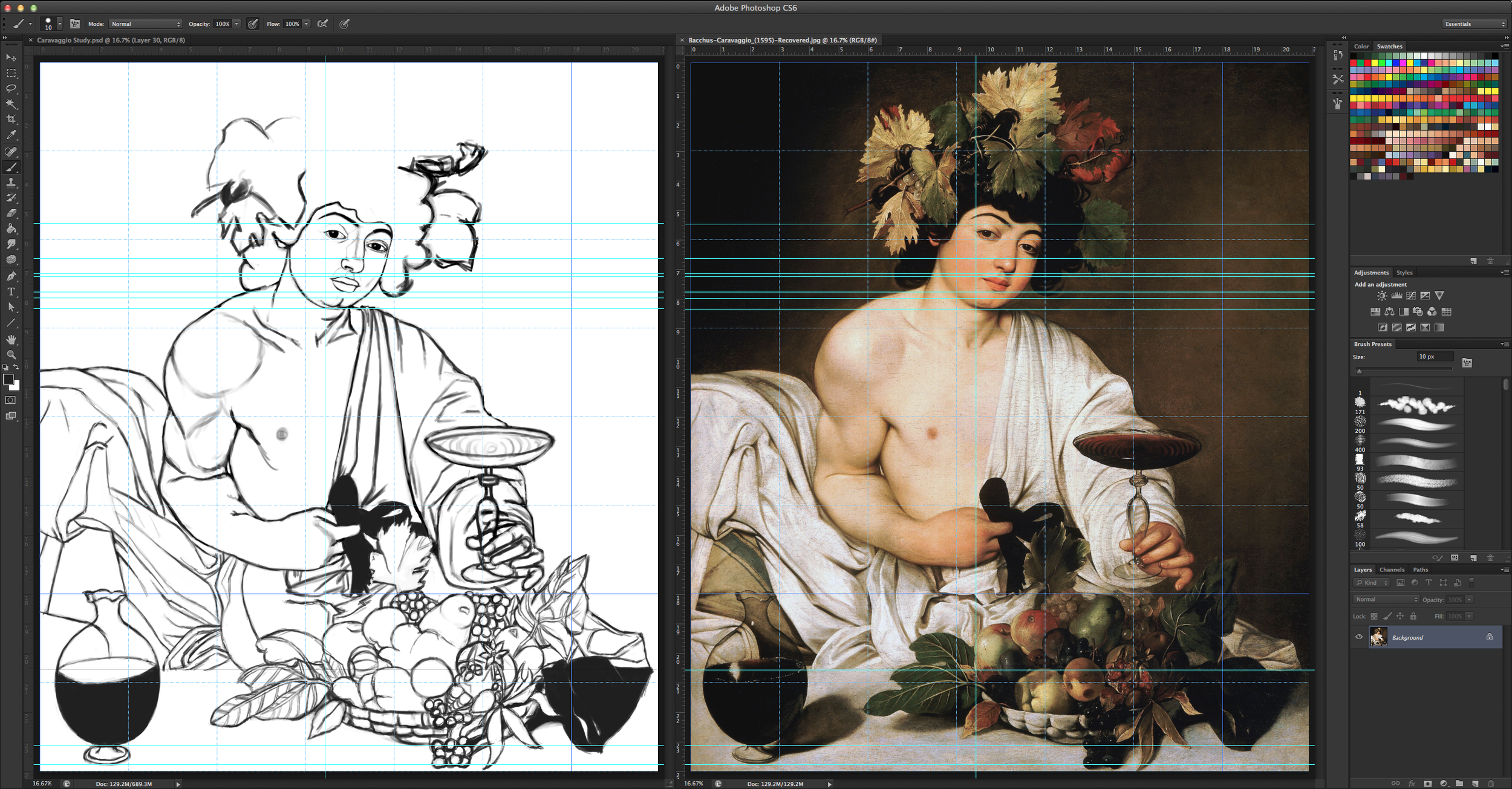Select the Healing Brush tool

tap(11, 152)
